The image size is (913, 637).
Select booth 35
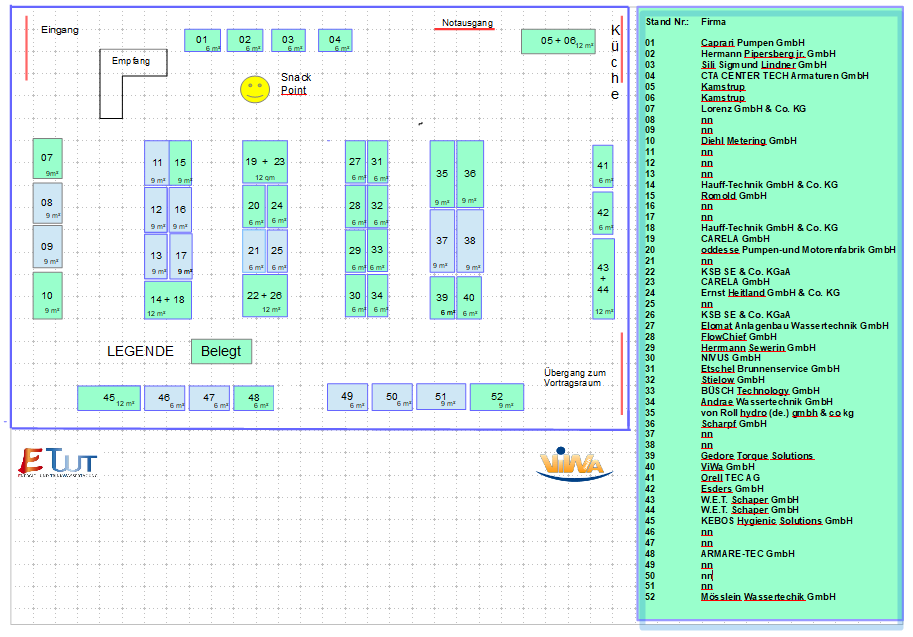[442, 174]
